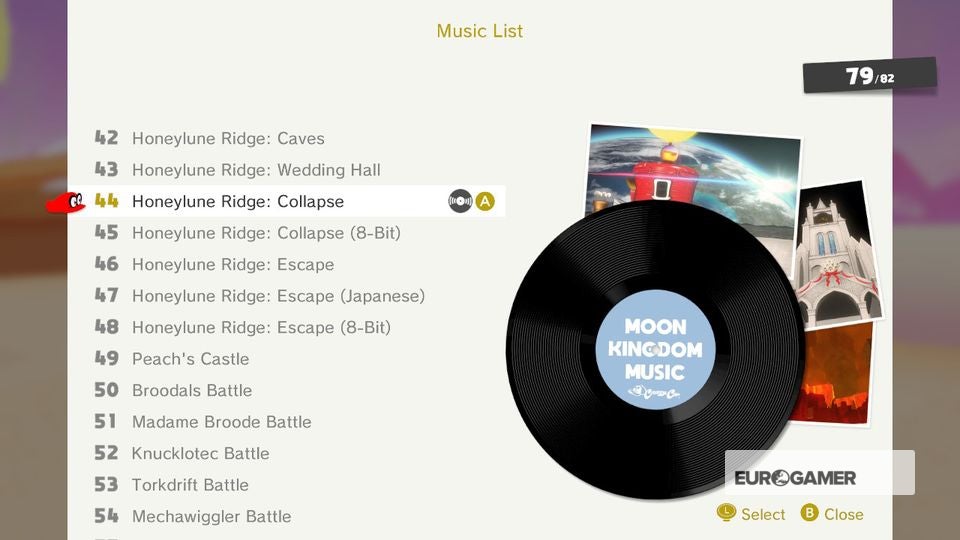Click the red Cappy cursor icon

click(x=66, y=202)
